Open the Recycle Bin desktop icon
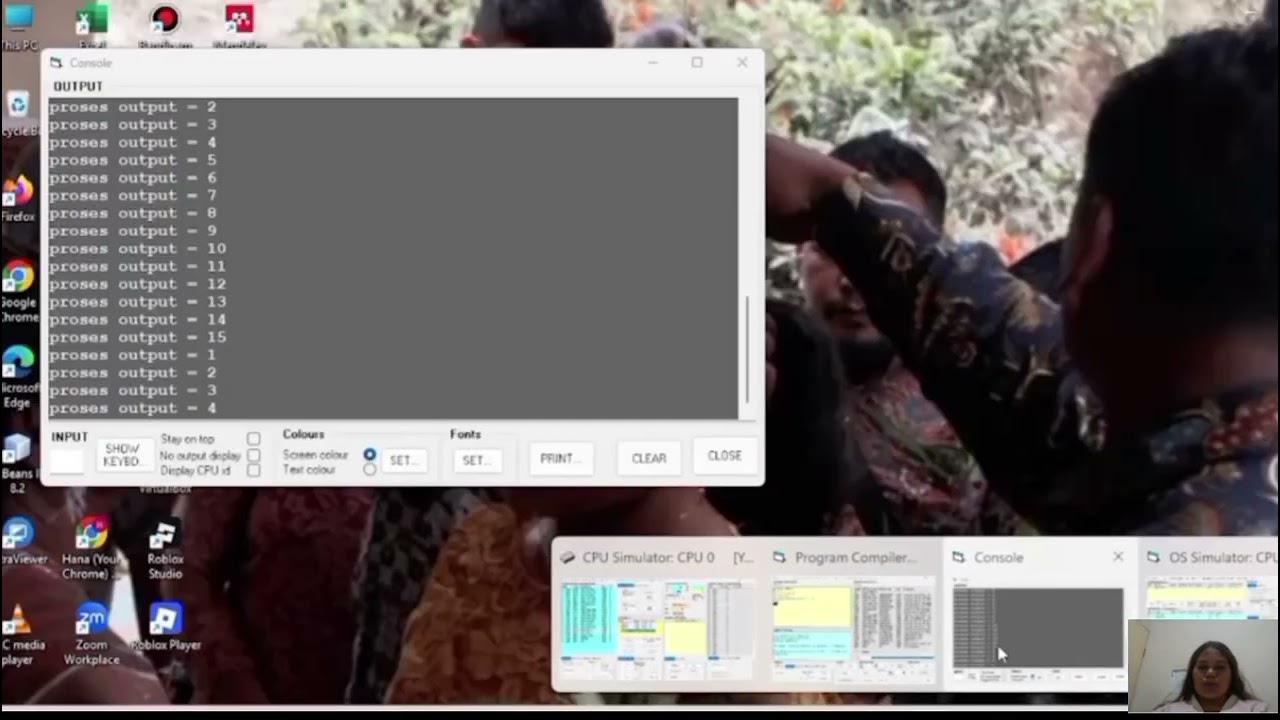The height and width of the screenshot is (720, 1280). (17, 113)
